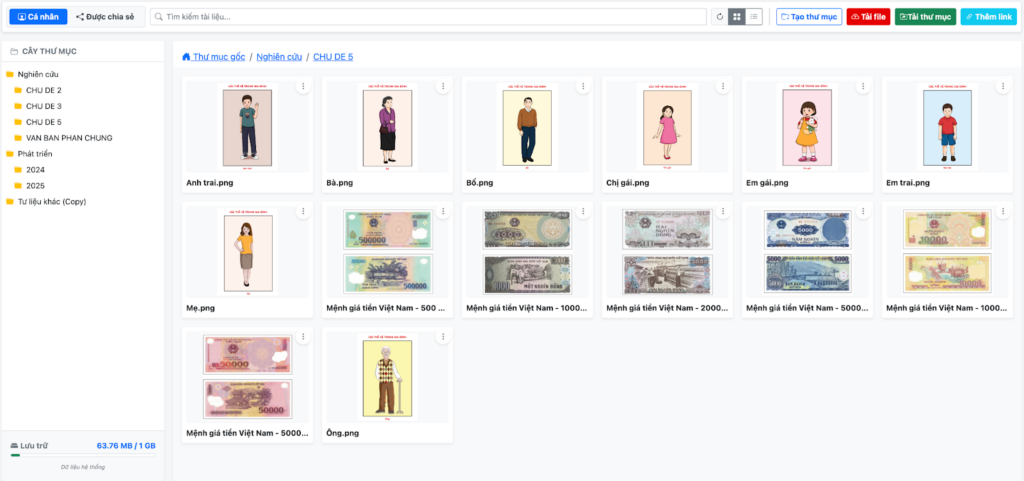Switch to list view layout
This screenshot has height=481, width=1024.
[x=754, y=17]
